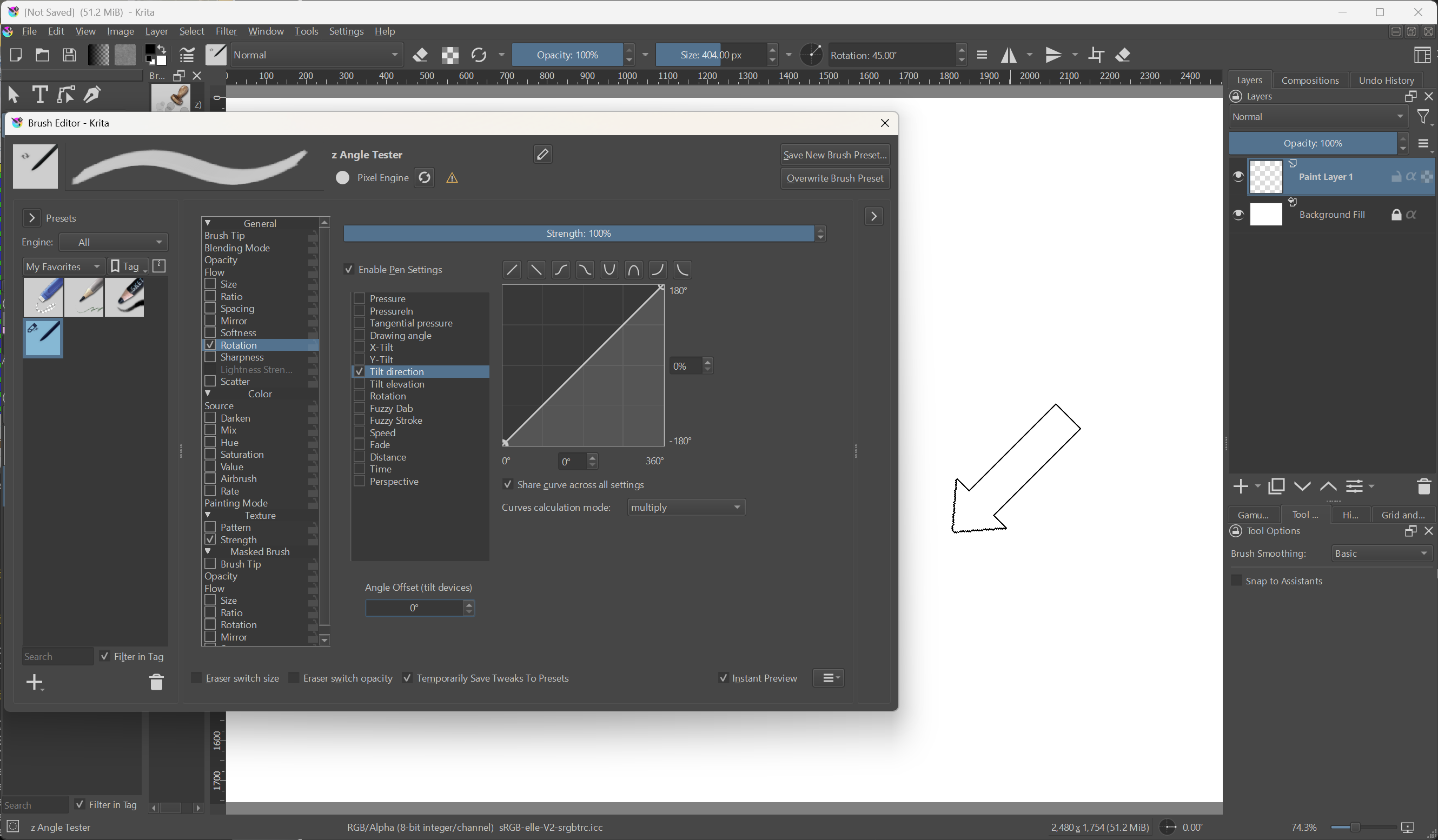1438x840 pixels.
Task: Click the add new layer plus icon
Action: pyautogui.click(x=1240, y=486)
